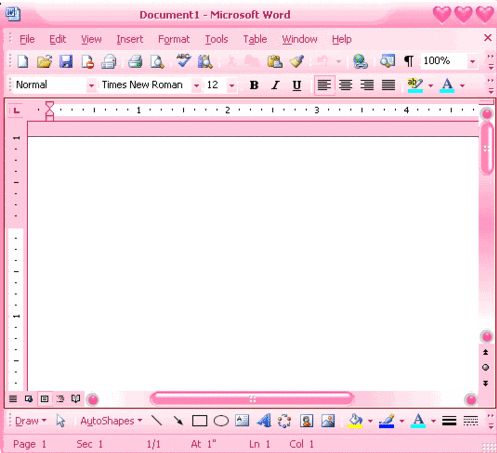This screenshot has height=453, width=497.
Task: Select the Line drawing tool
Action: [x=156, y=420]
